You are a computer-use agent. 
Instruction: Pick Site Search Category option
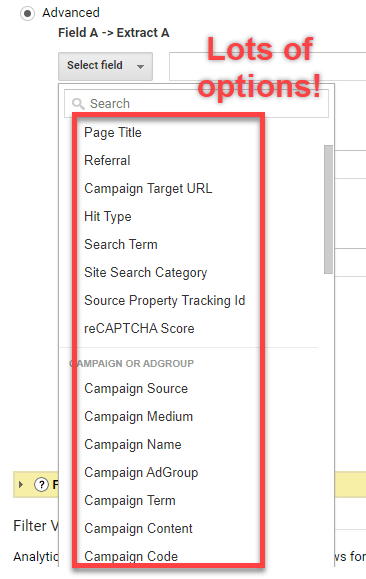tap(146, 273)
